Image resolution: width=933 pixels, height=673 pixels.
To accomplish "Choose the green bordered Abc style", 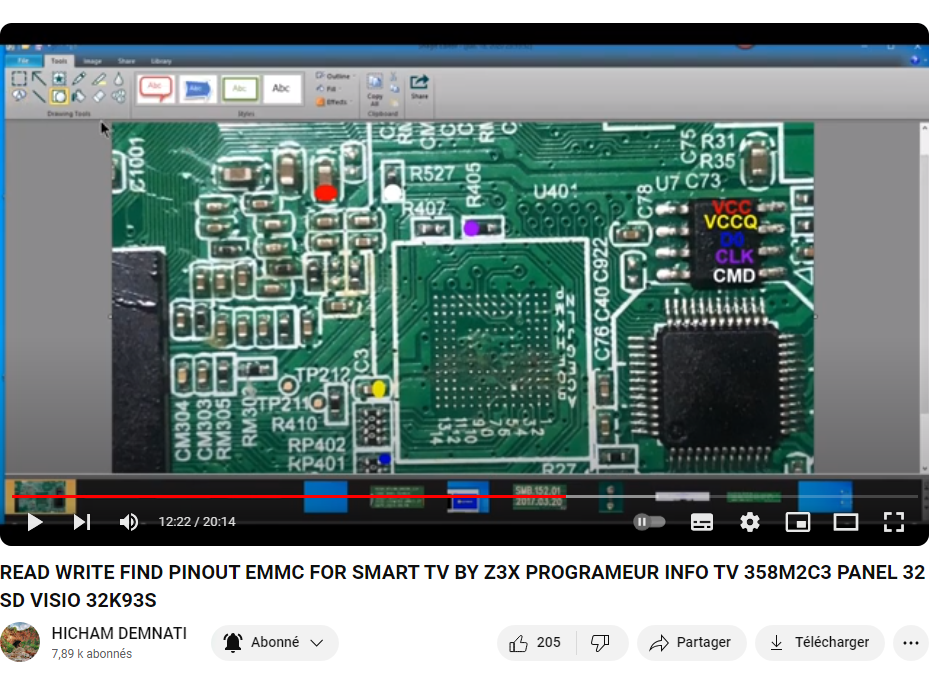I will coord(240,89).
